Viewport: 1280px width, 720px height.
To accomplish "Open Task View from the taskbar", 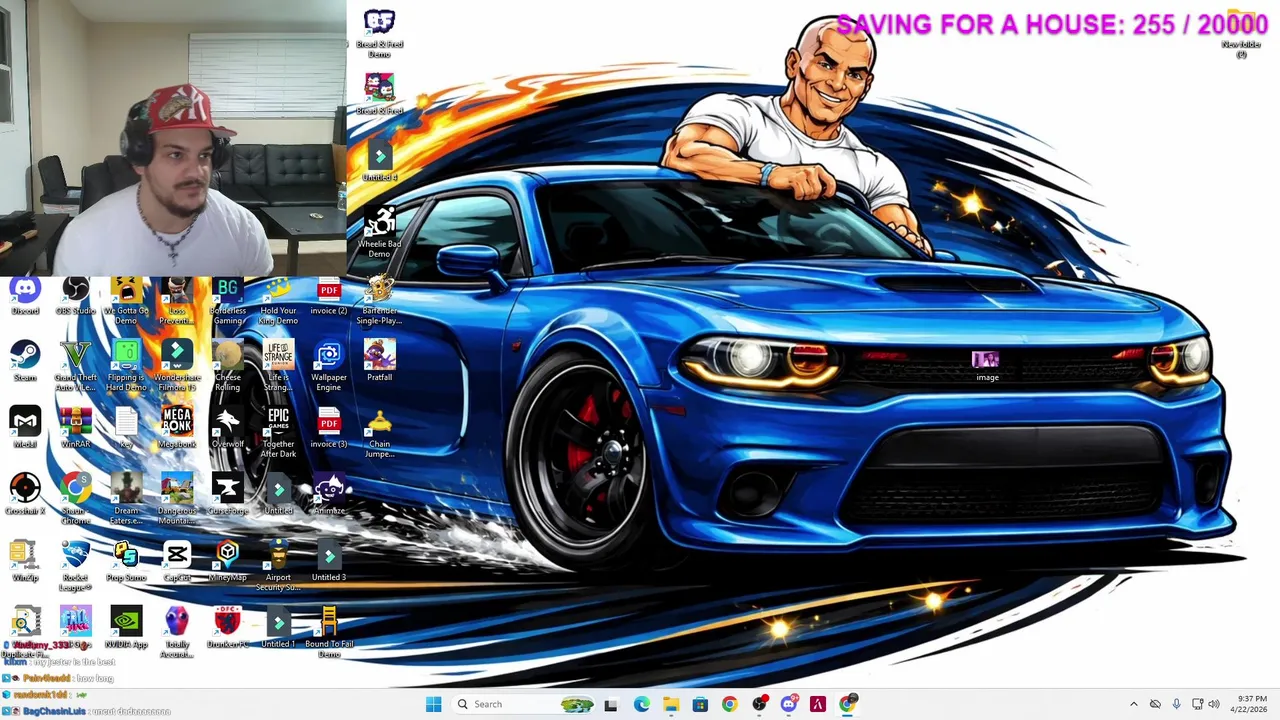I will 611,704.
